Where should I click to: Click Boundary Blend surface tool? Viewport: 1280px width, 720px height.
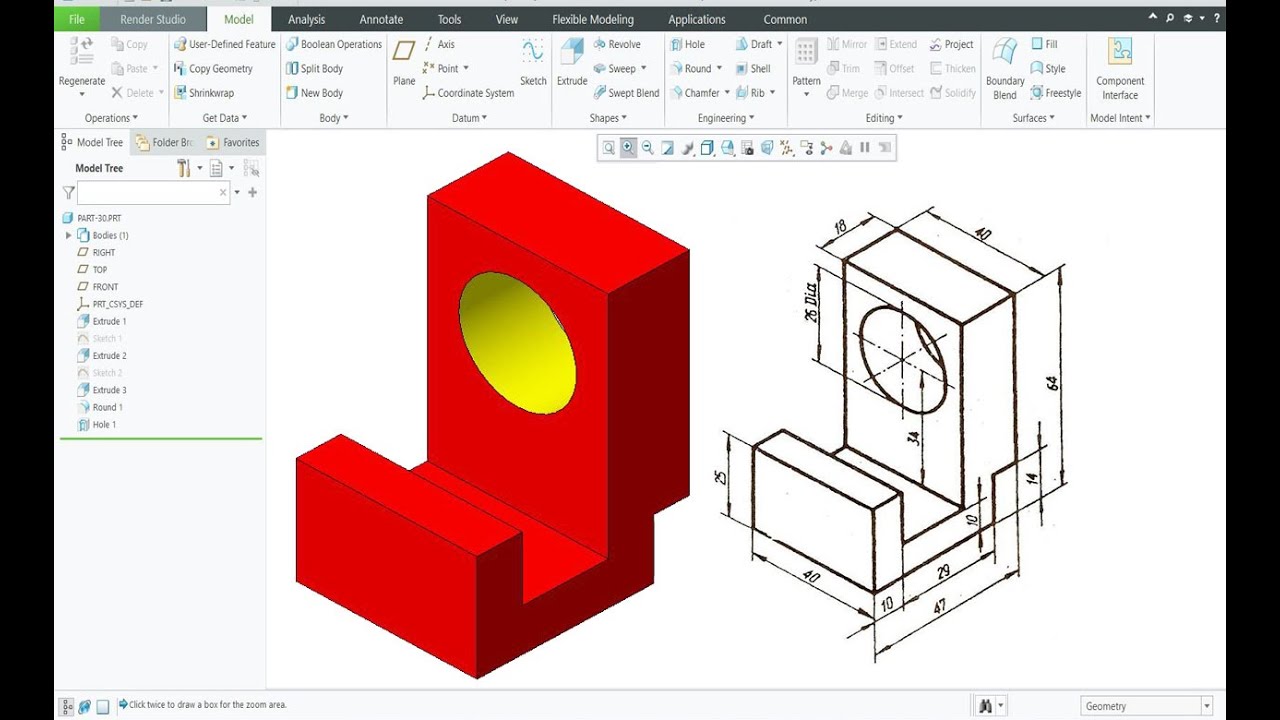1005,69
